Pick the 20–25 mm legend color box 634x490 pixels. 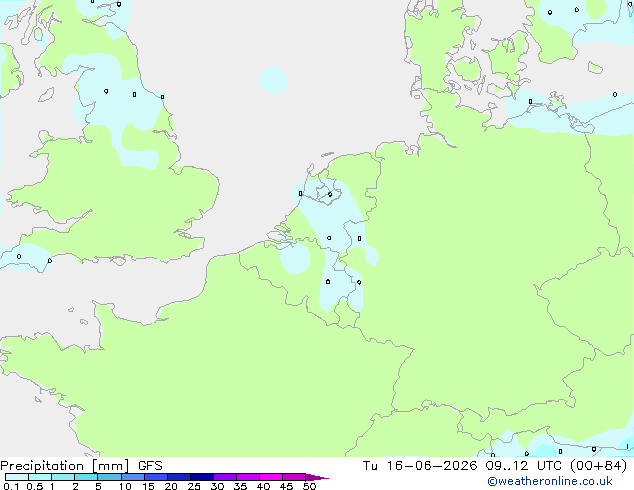coord(179,477)
